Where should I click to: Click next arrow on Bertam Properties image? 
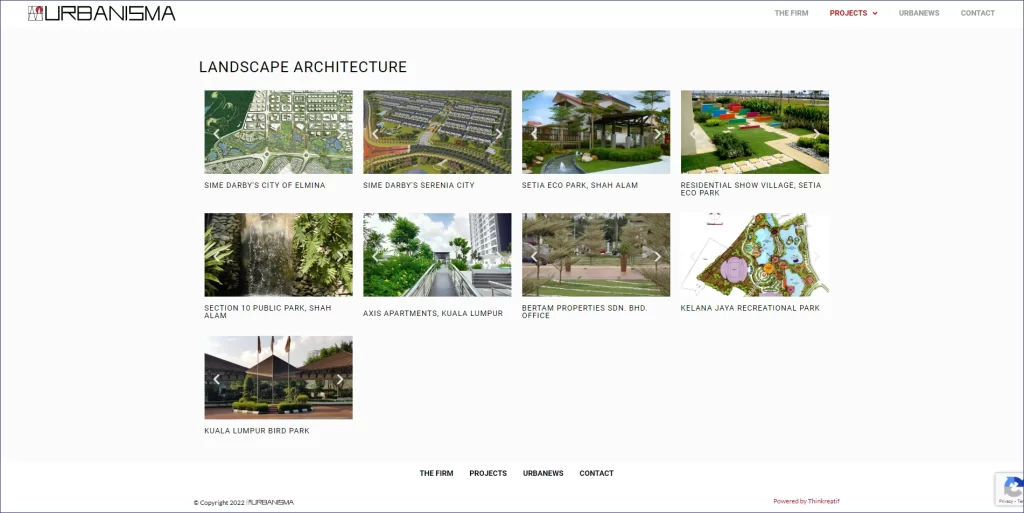tap(657, 256)
